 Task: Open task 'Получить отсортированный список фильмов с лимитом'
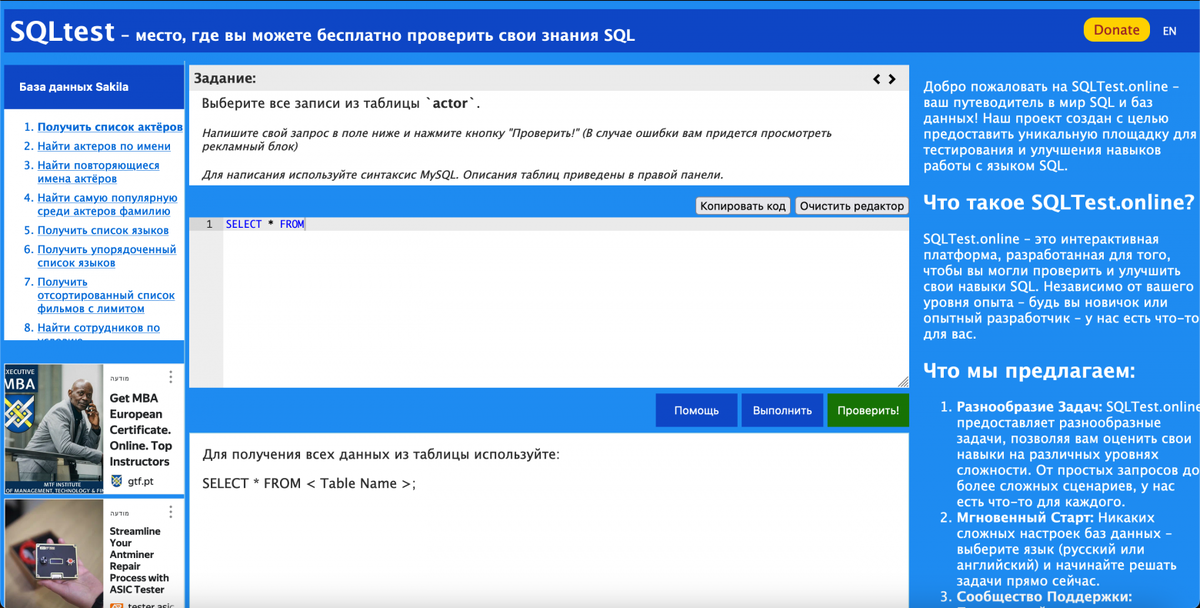pos(106,295)
